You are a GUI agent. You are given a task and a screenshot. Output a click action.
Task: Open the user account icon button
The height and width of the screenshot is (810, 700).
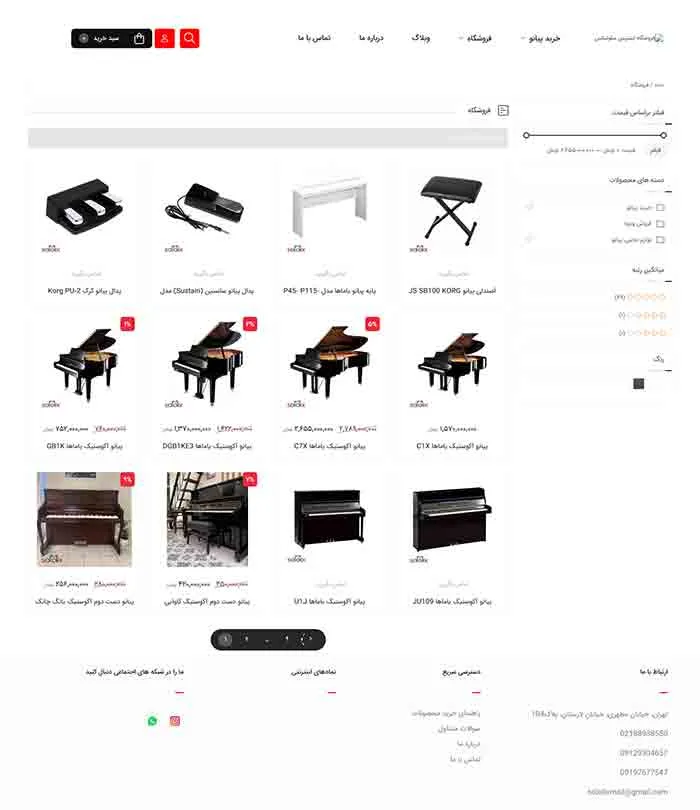tap(165, 38)
